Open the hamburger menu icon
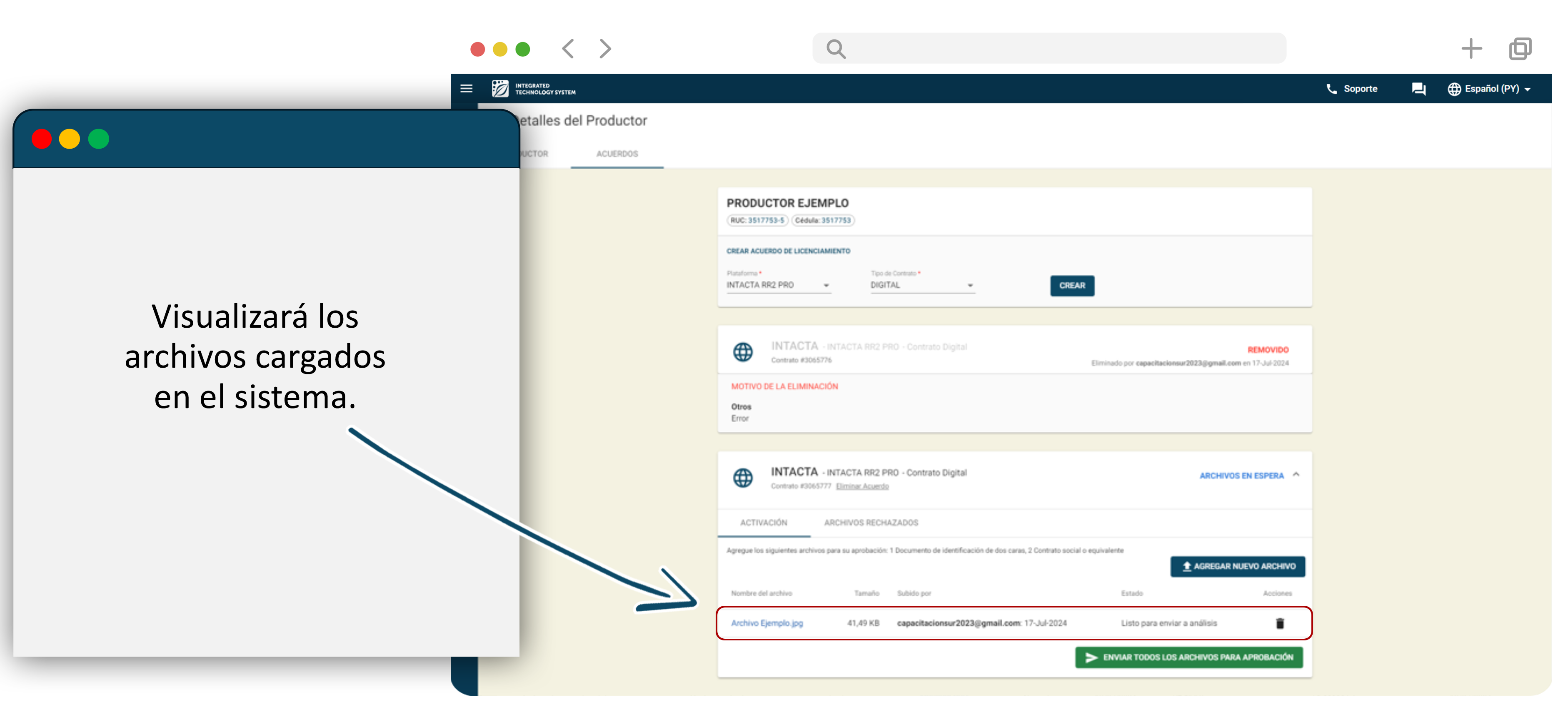Screen dimensions: 1568x712 [x=466, y=89]
